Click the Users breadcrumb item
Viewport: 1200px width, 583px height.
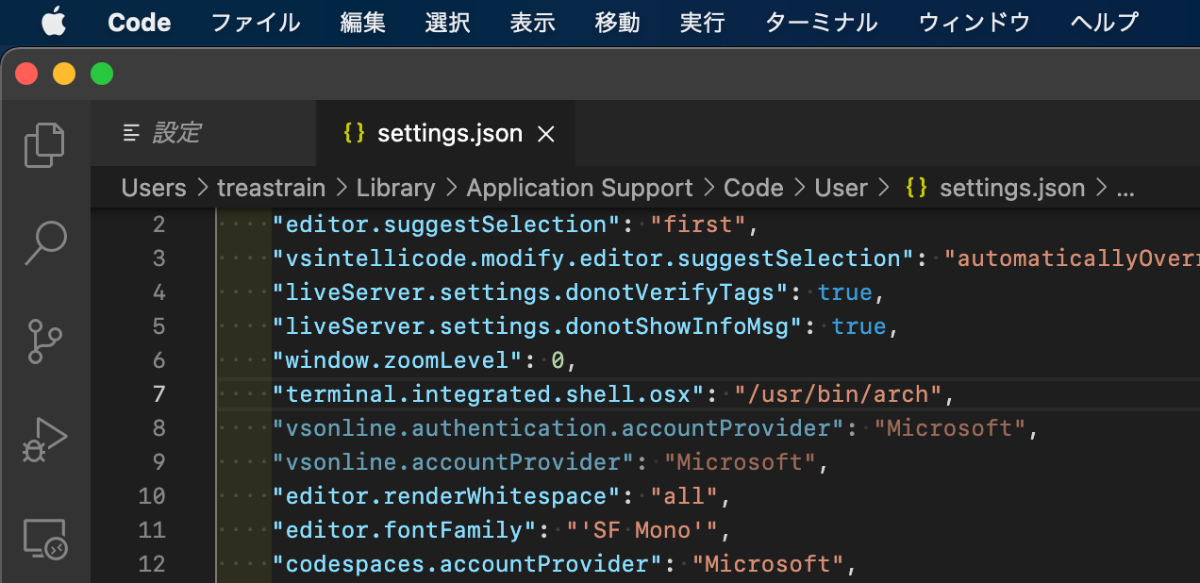point(154,188)
